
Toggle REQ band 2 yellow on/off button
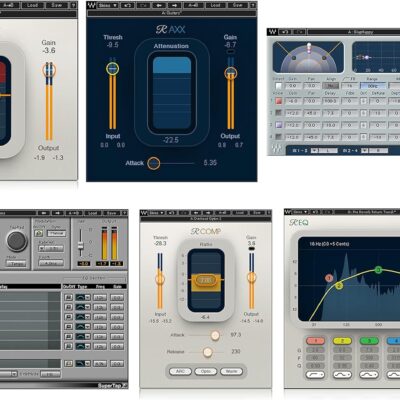coord(342,341)
